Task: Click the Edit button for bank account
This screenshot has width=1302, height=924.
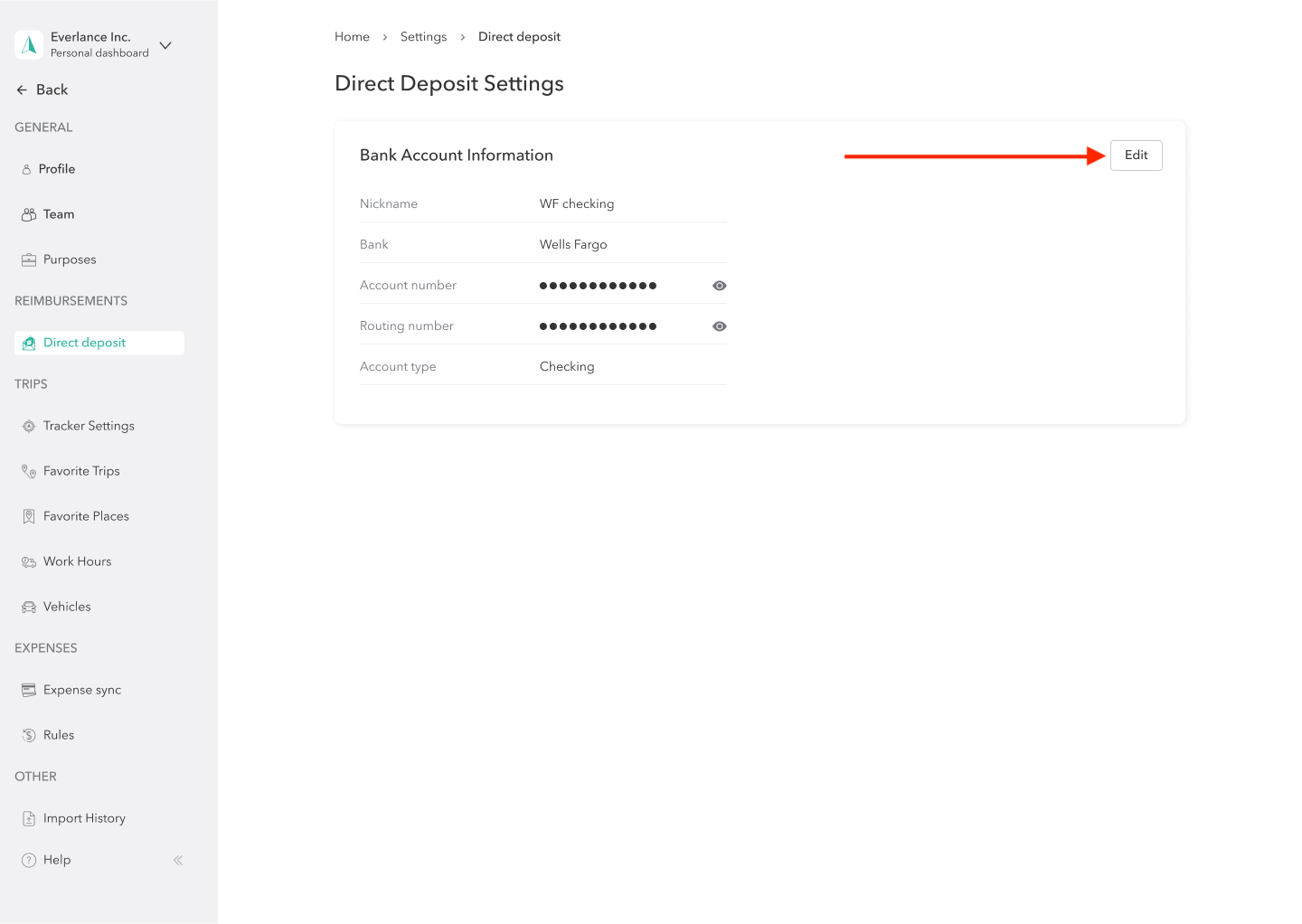Action: (1136, 155)
